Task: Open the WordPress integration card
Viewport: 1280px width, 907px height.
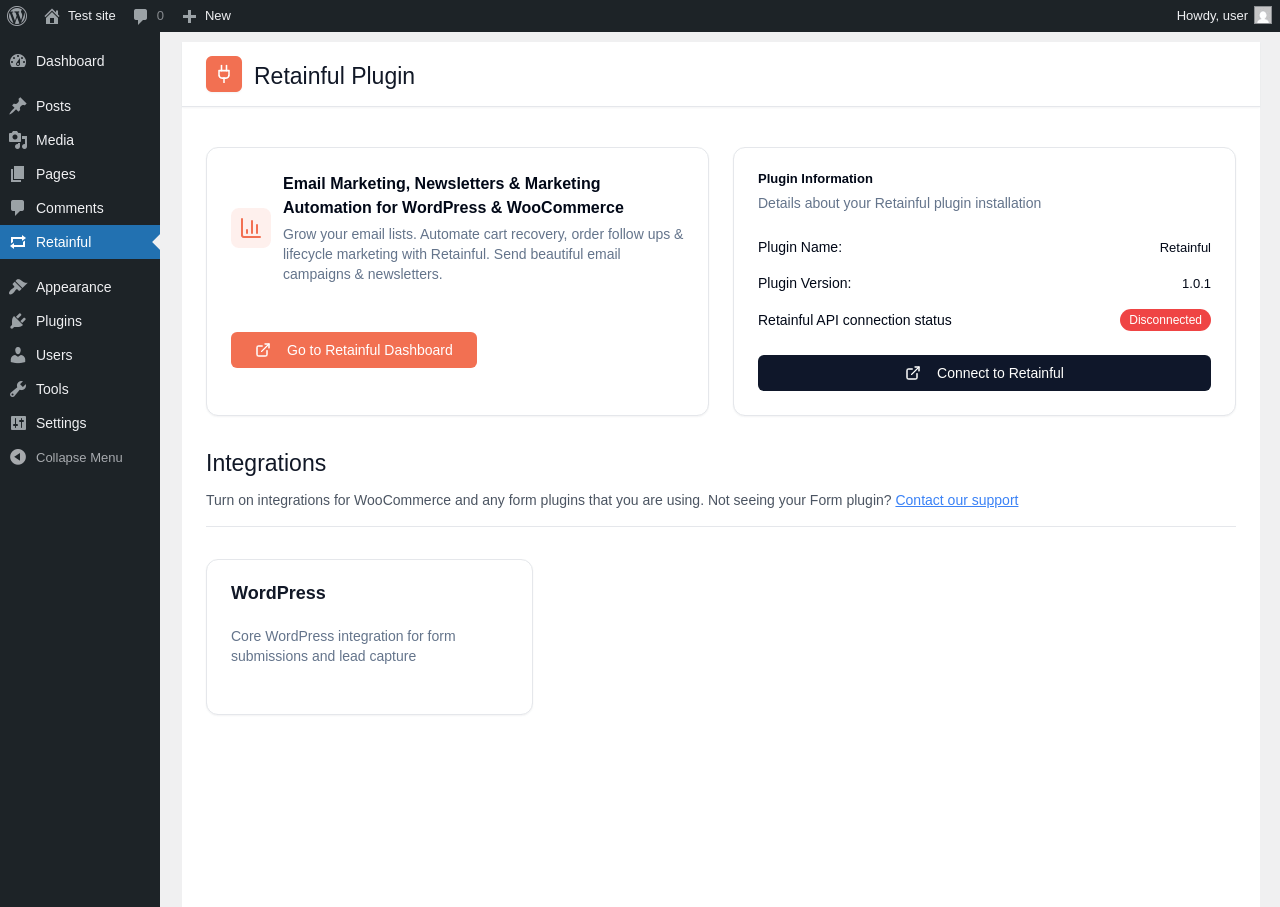Action: [369, 637]
